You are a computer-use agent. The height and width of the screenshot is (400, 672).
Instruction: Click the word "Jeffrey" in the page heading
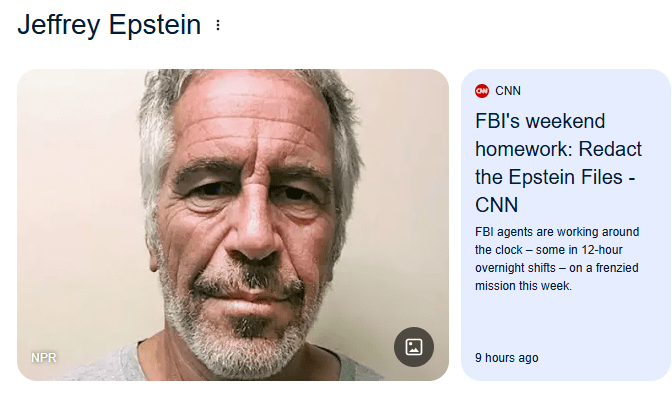coord(60,25)
